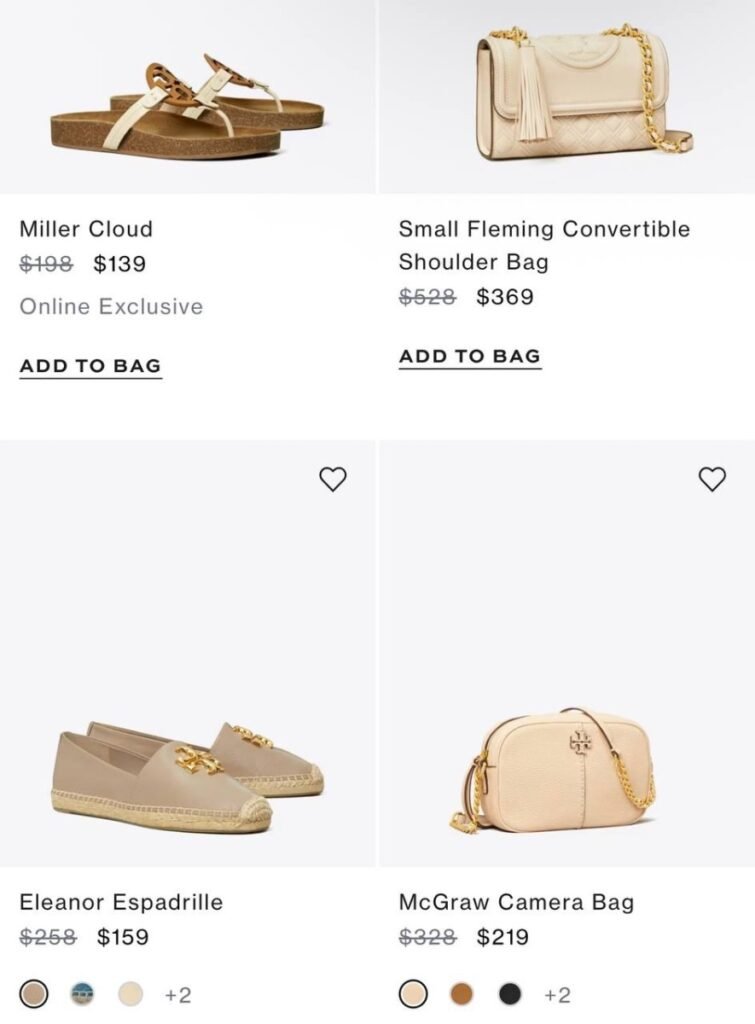This screenshot has width=755, height=1024.
Task: Pick the cream Eleanor Espadrille swatch
Action: pos(131,995)
